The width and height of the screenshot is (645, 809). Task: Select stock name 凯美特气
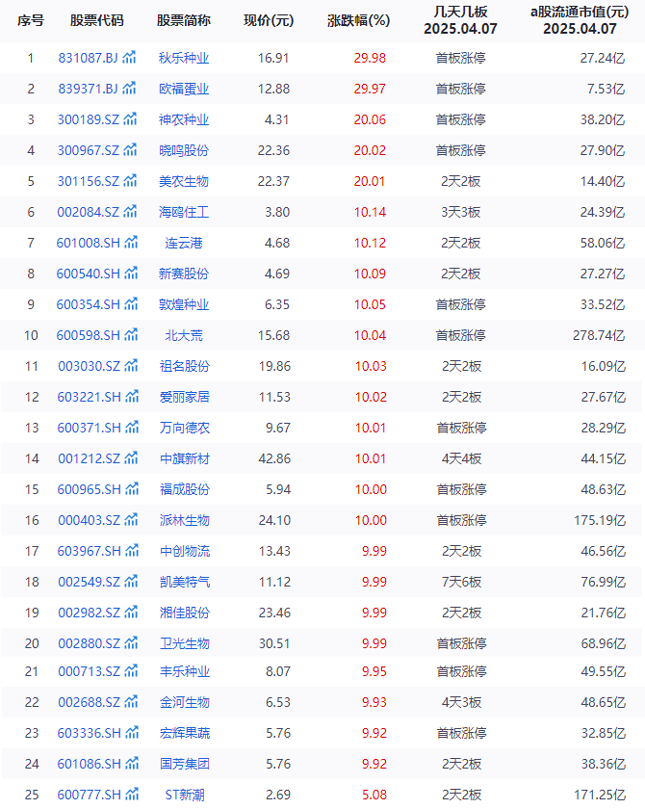(185, 582)
